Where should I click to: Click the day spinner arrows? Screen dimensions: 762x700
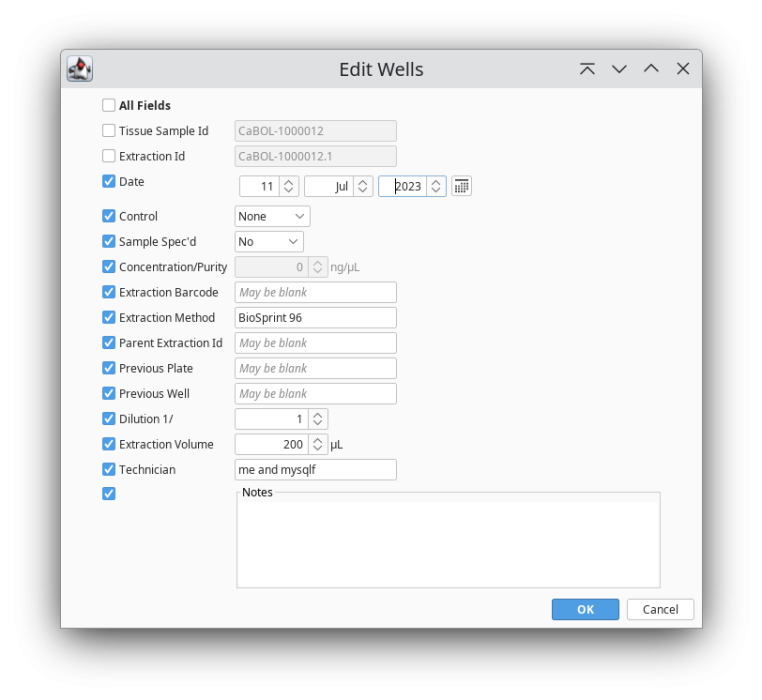(x=289, y=186)
